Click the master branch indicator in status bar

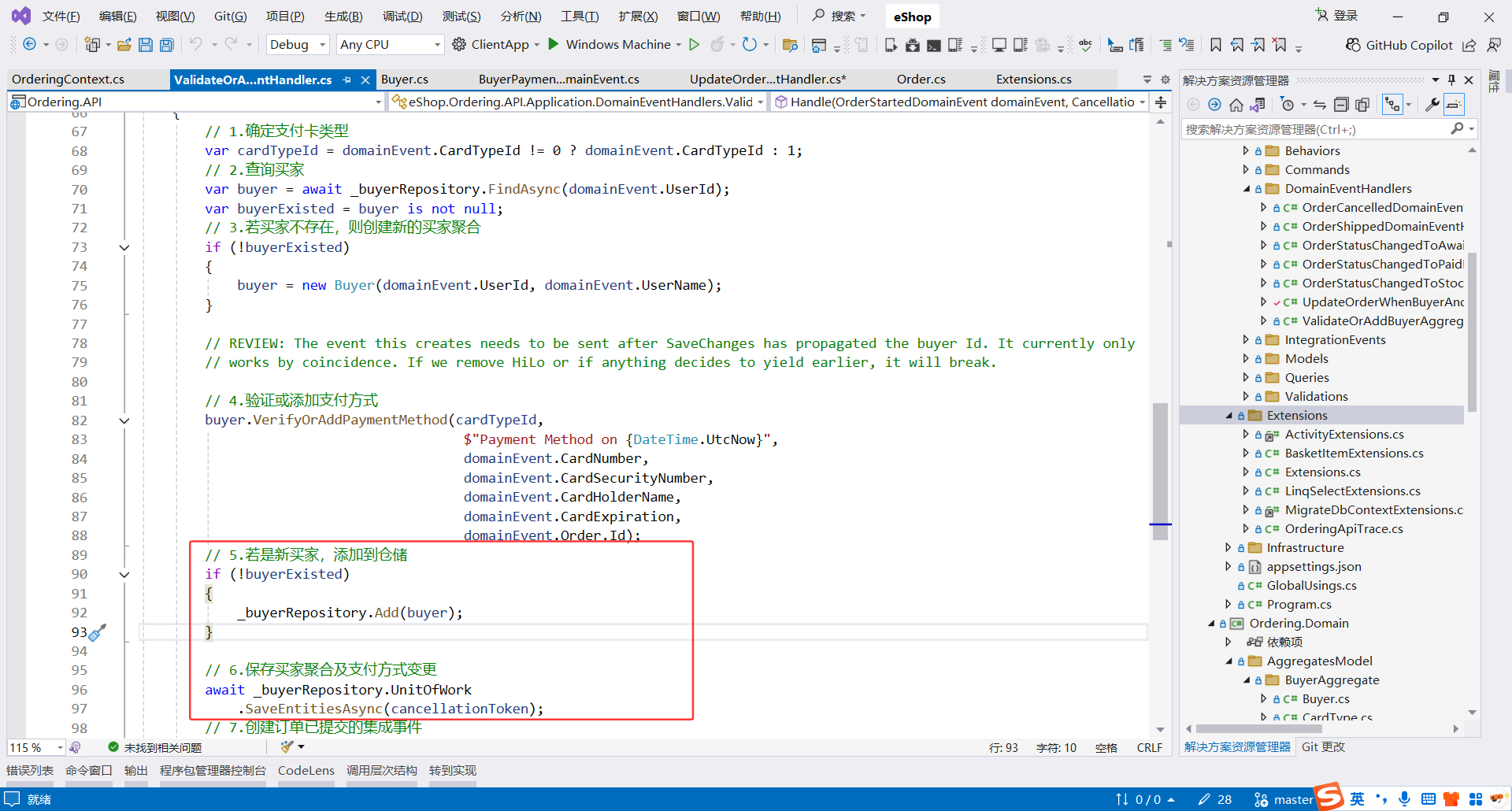tap(1284, 799)
